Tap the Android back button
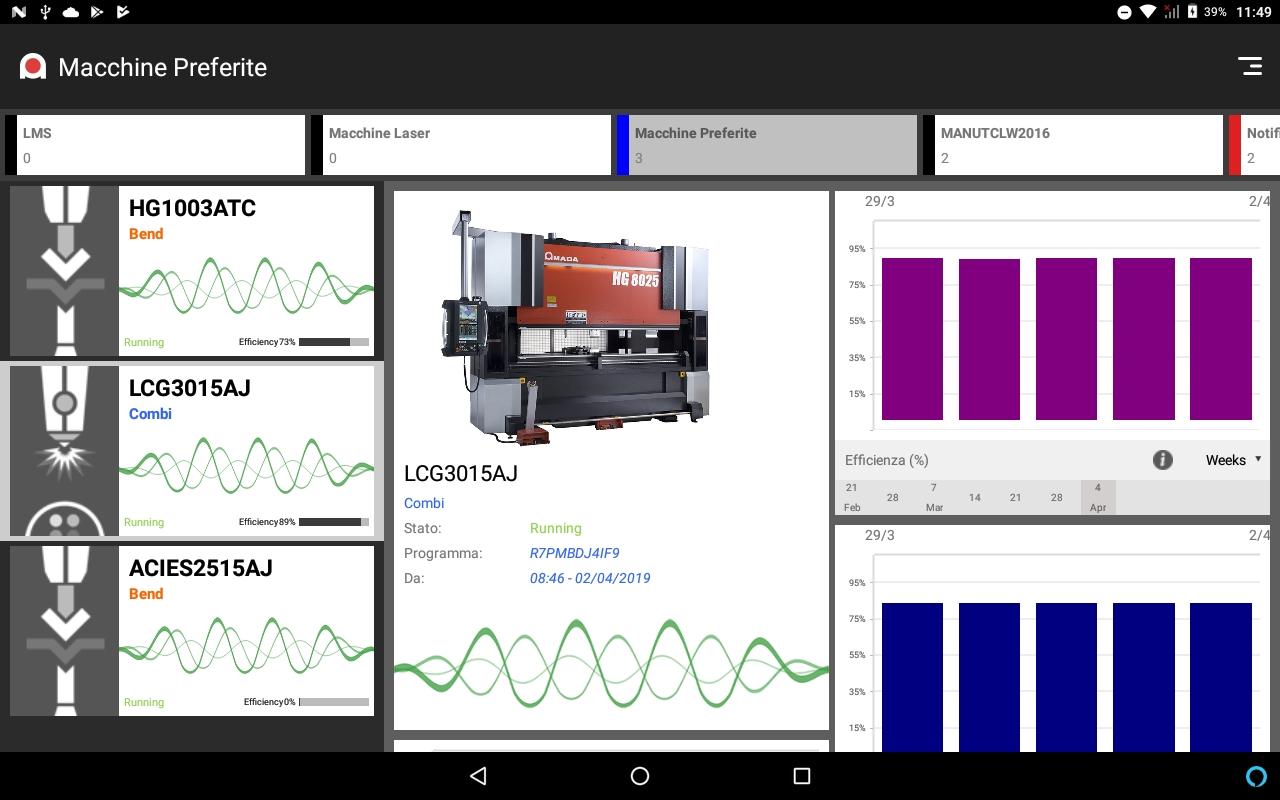 (478, 776)
